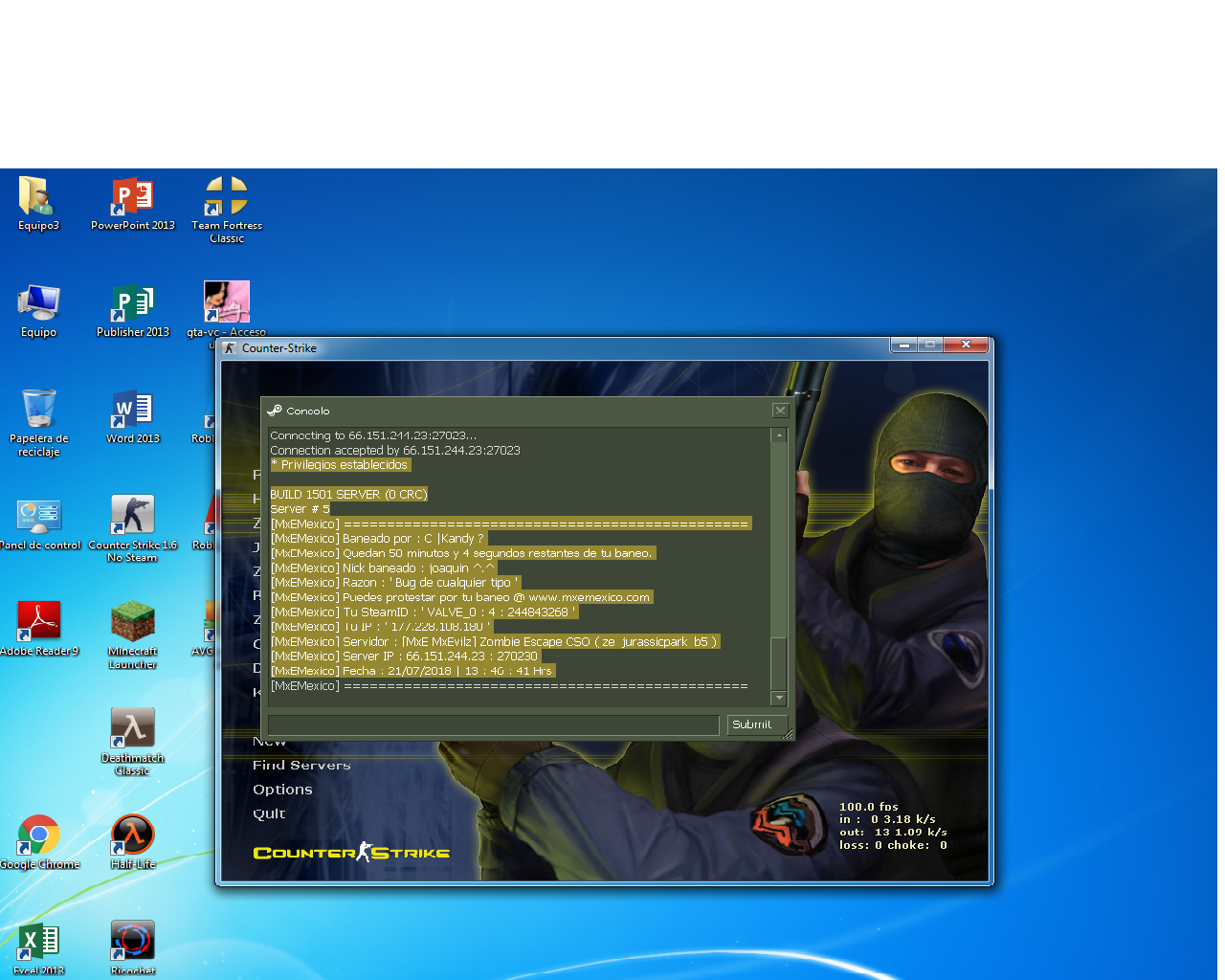Viewport: 1225px width, 980px height.
Task: Click the console scrollbar down arrow
Action: [779, 699]
